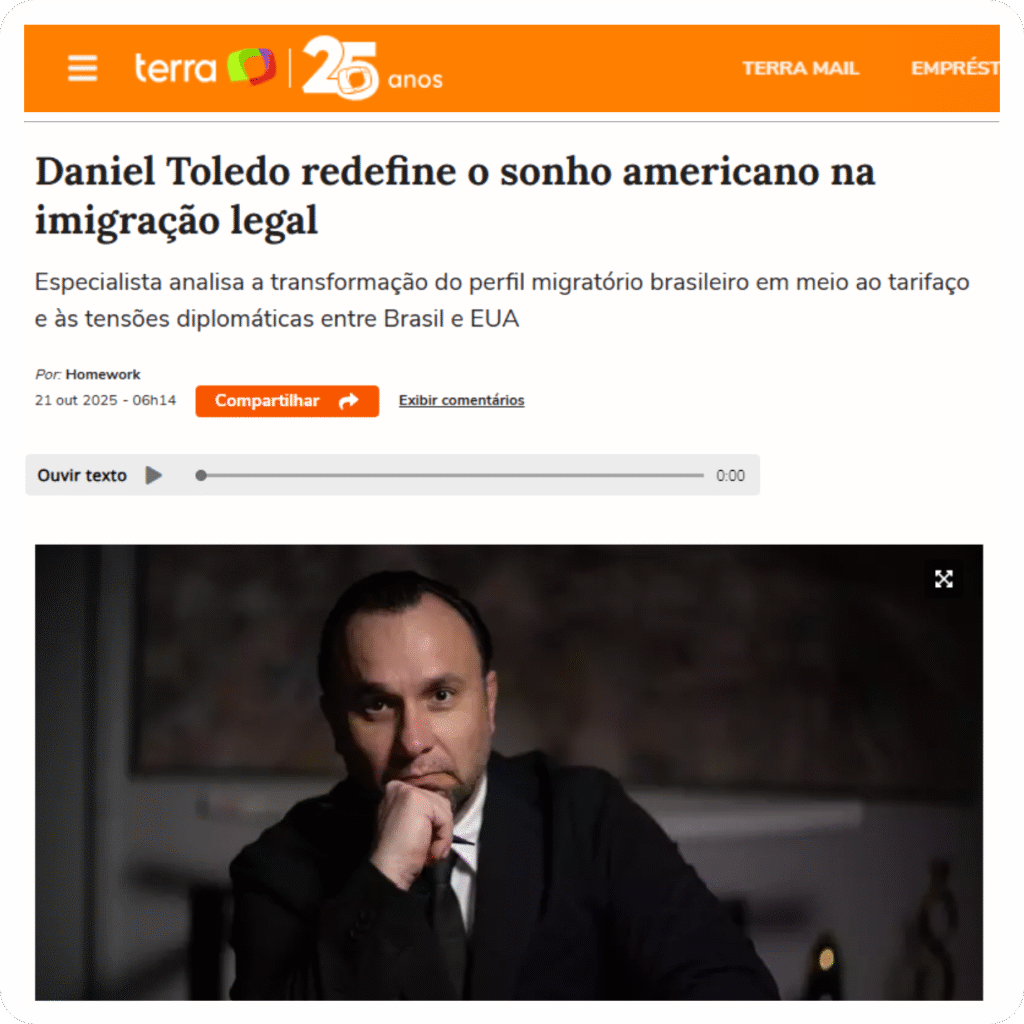
Task: Open the Exibir comentários link
Action: (462, 400)
